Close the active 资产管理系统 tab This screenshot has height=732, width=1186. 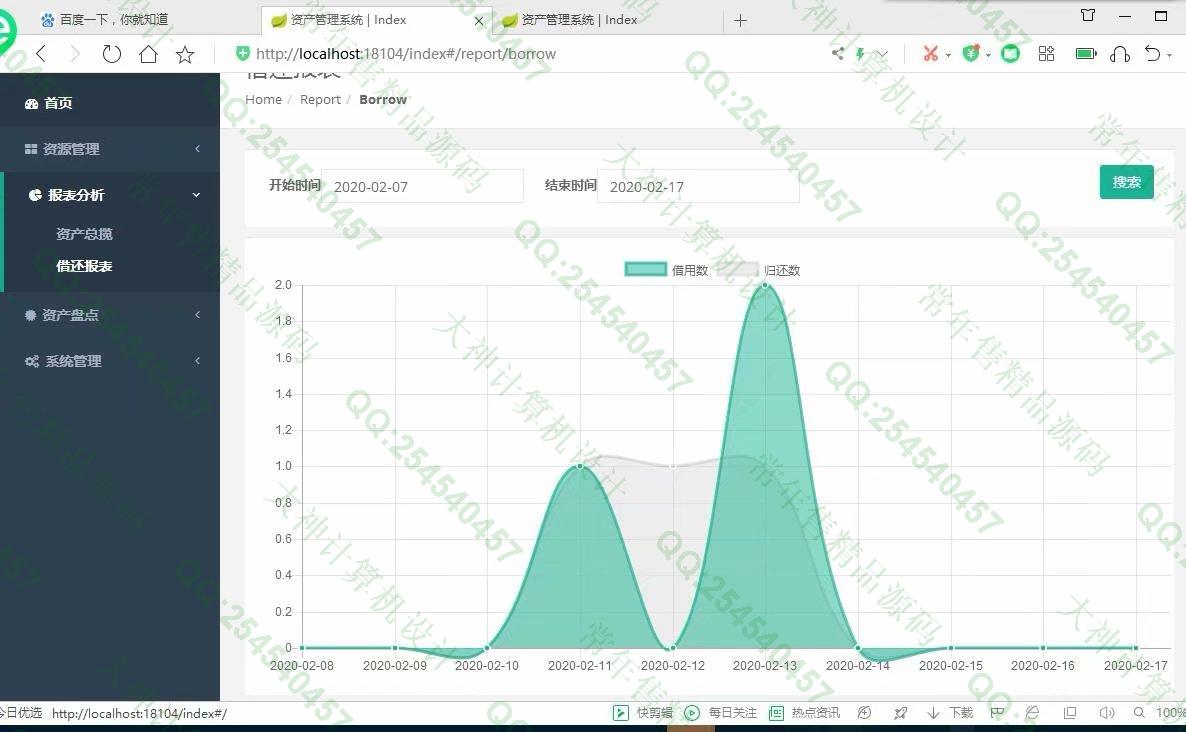pyautogui.click(x=478, y=21)
